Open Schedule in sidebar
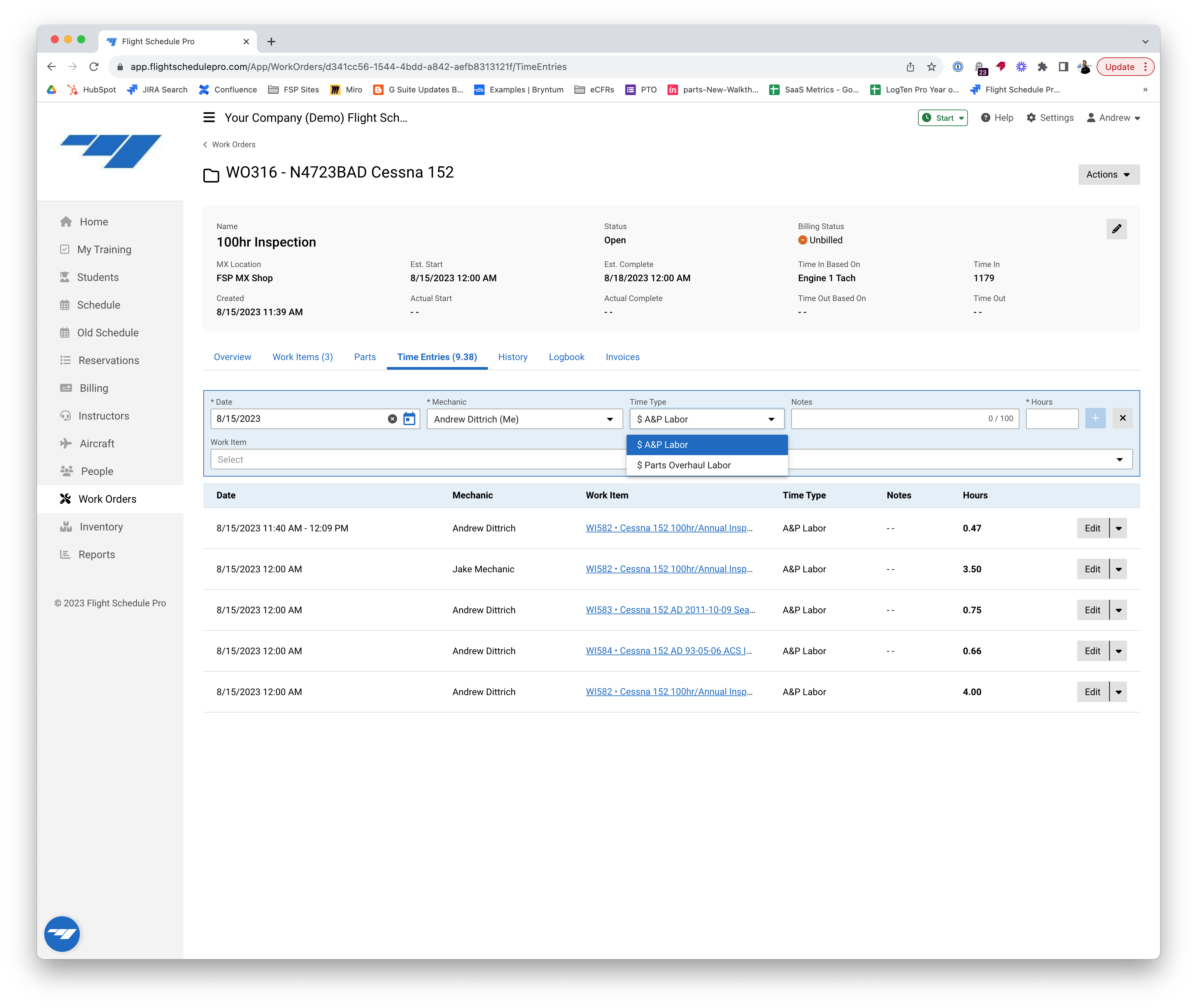 [x=90, y=305]
